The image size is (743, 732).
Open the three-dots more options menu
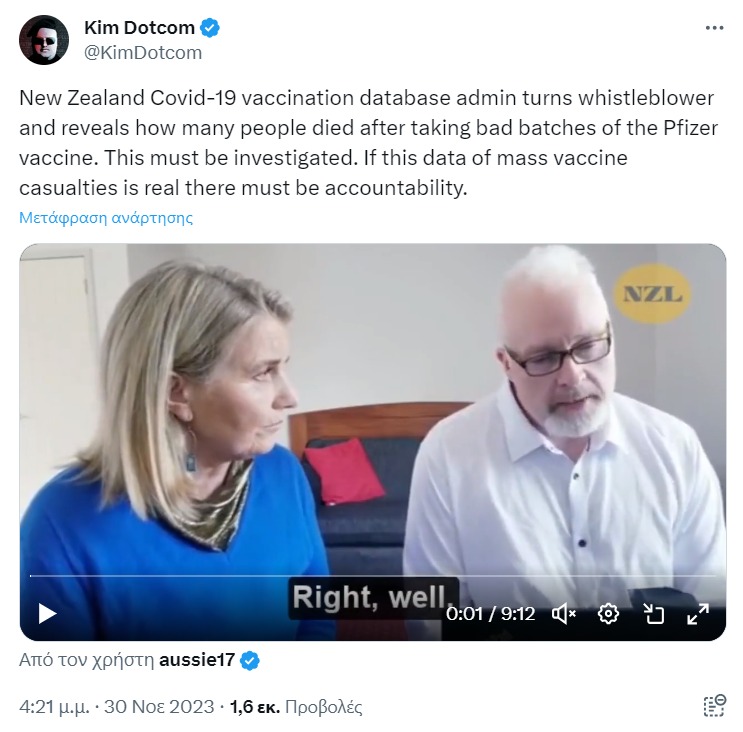click(714, 28)
